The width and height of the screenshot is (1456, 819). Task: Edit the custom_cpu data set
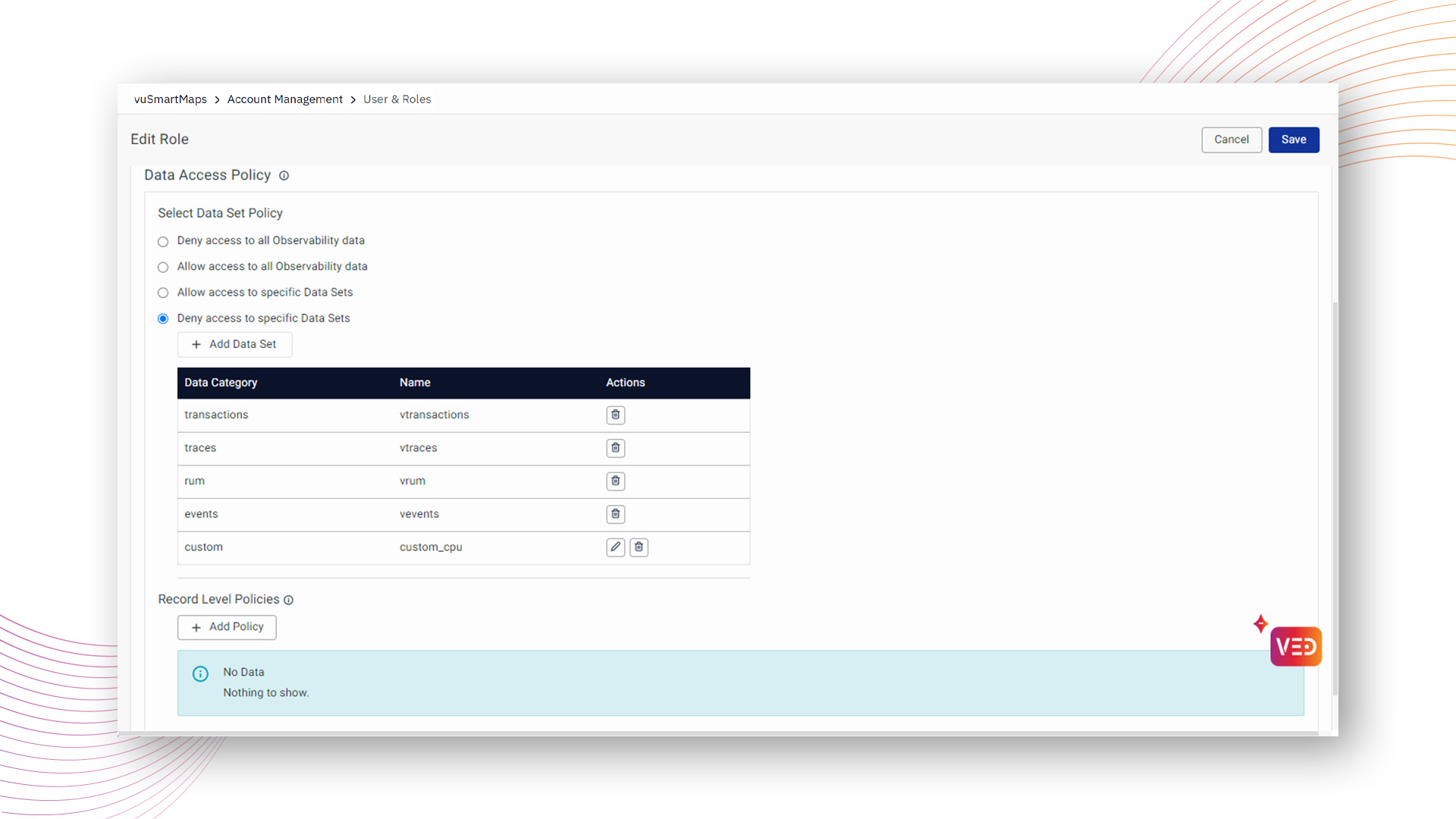615,547
